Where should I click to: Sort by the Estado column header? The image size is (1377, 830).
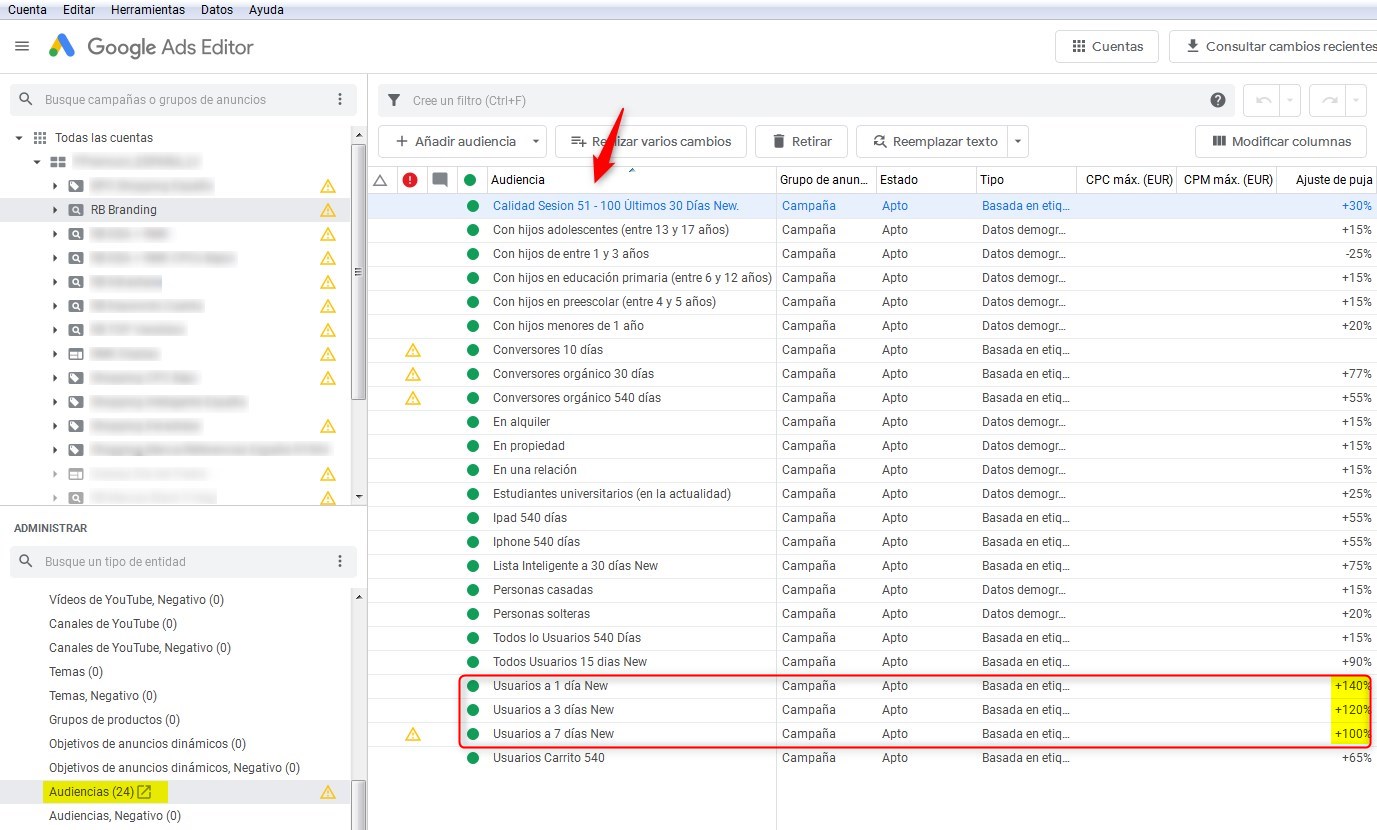coord(926,180)
